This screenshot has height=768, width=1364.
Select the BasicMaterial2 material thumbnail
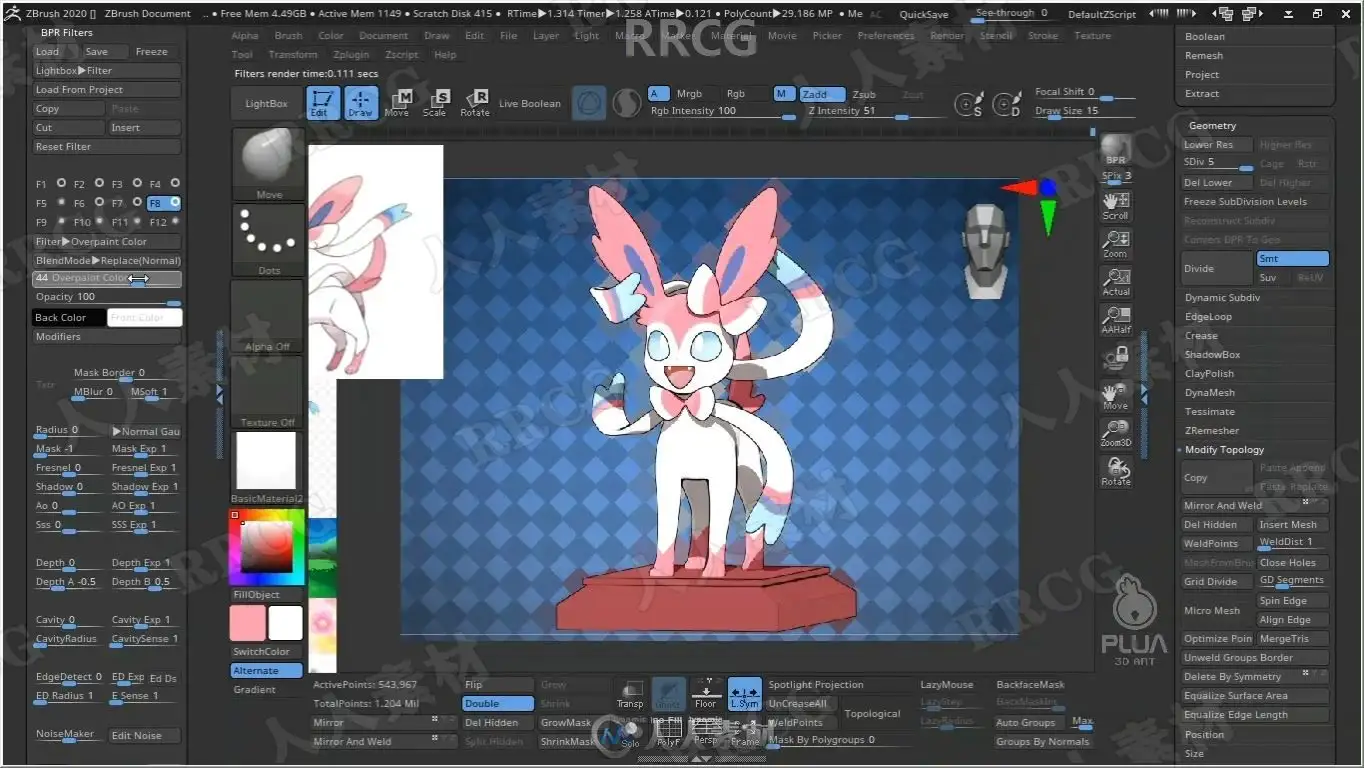click(x=266, y=465)
